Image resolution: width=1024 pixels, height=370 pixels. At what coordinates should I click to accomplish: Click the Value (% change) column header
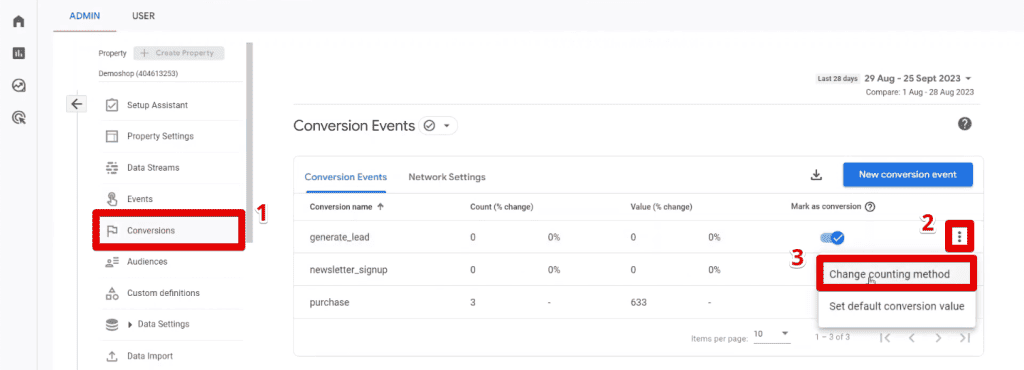662,207
